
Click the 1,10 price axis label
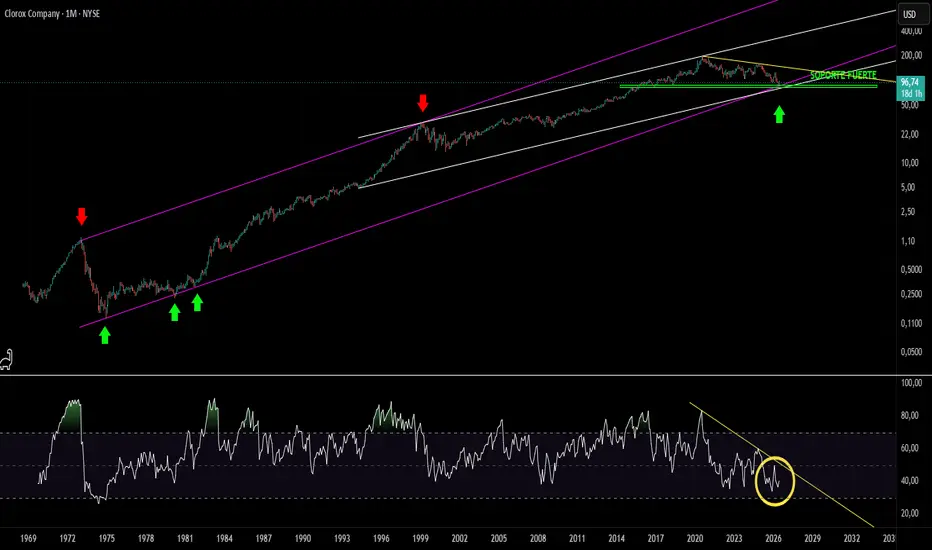tap(908, 241)
